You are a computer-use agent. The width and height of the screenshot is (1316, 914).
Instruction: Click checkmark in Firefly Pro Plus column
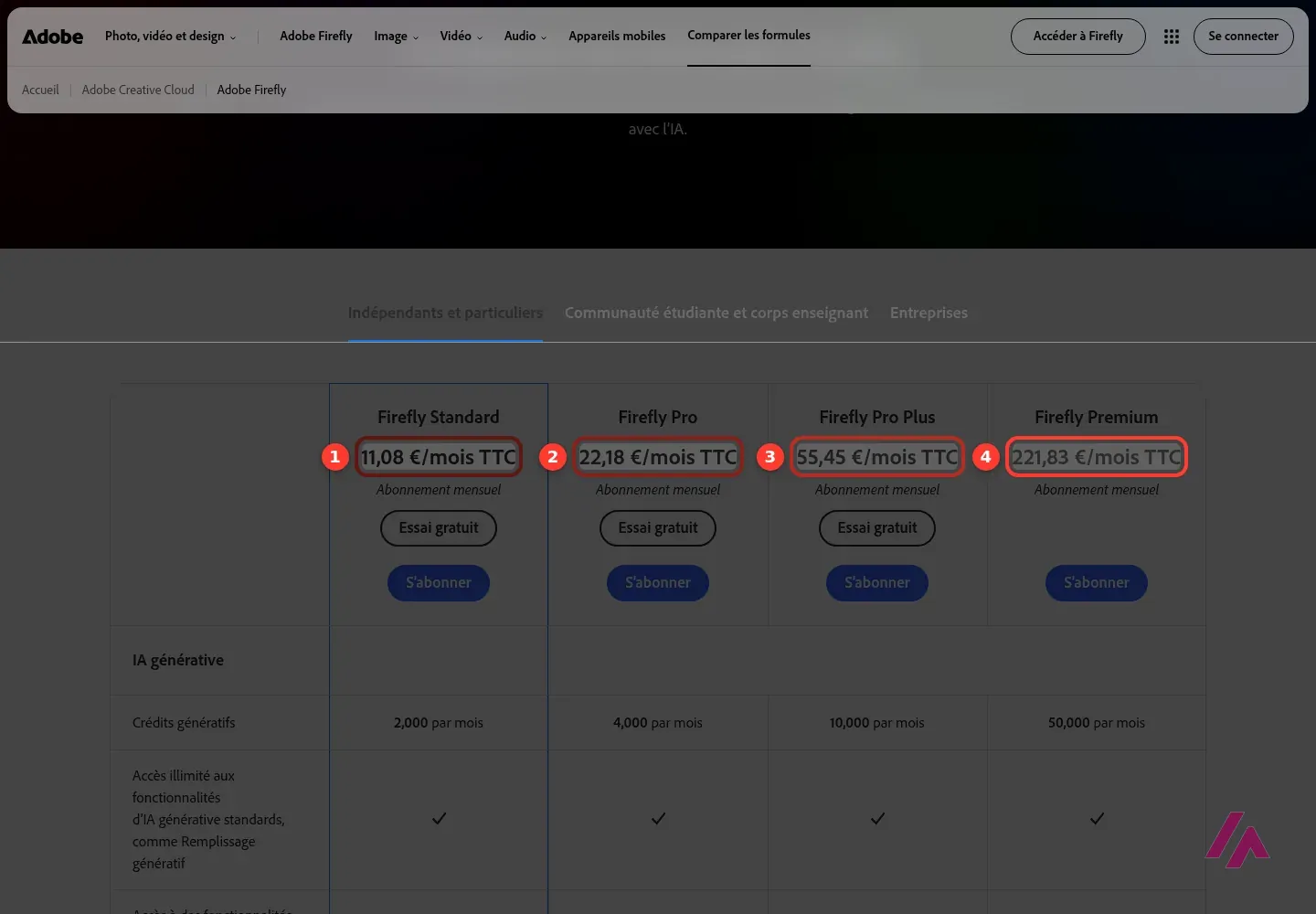[x=877, y=819]
